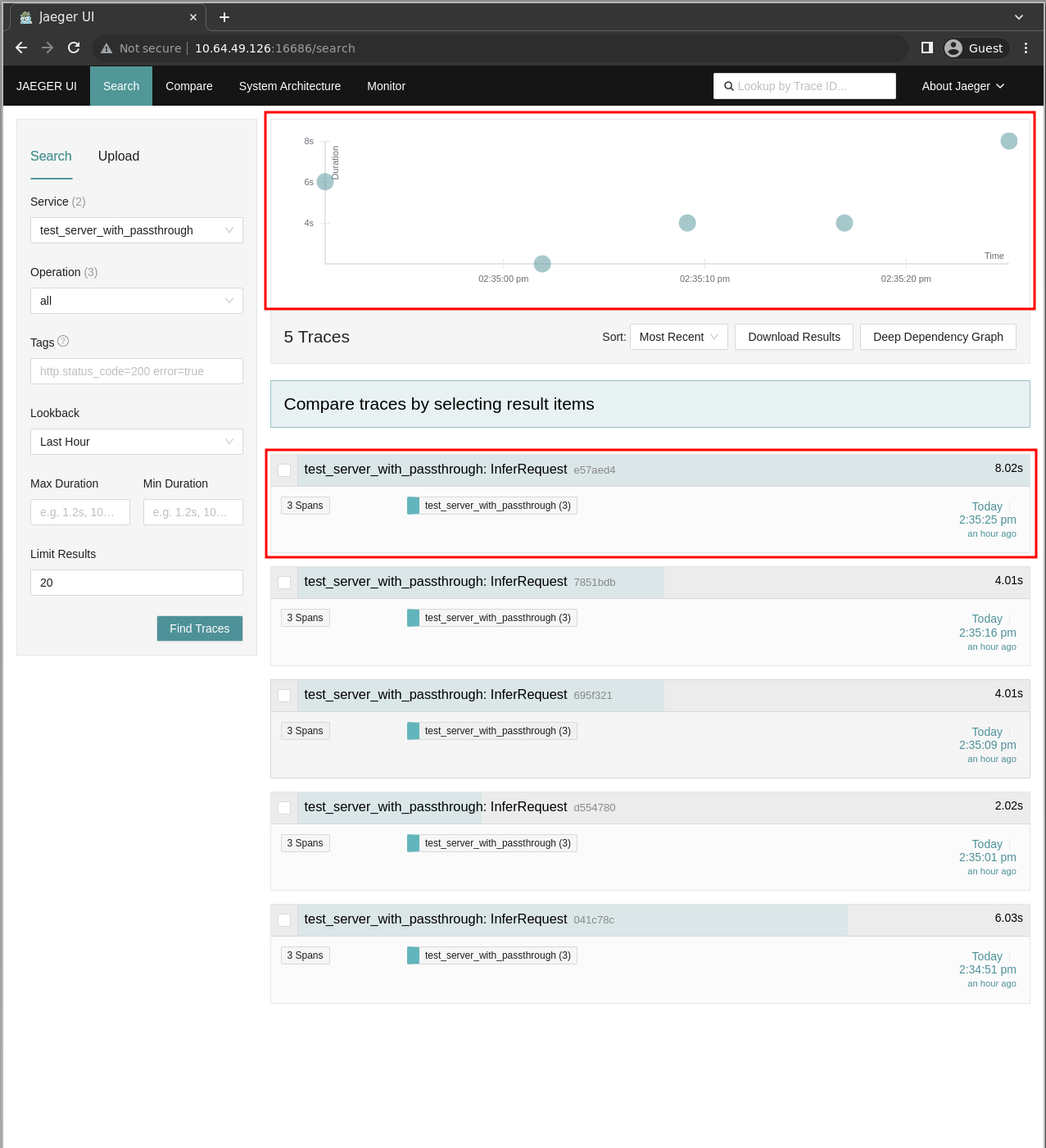
Task: Open the Search nav item
Action: pyautogui.click(x=121, y=86)
